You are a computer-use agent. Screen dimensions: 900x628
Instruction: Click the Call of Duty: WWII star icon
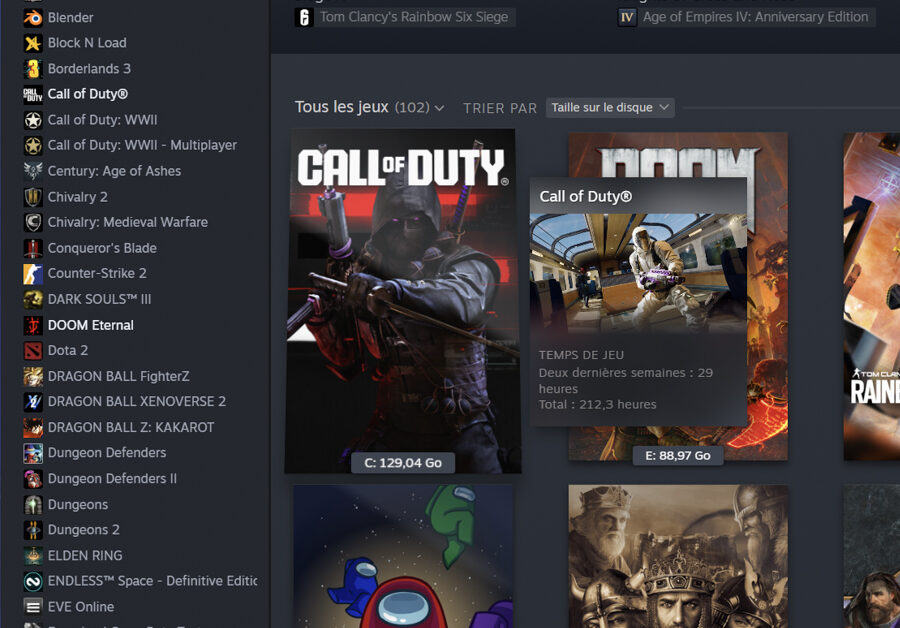33,120
